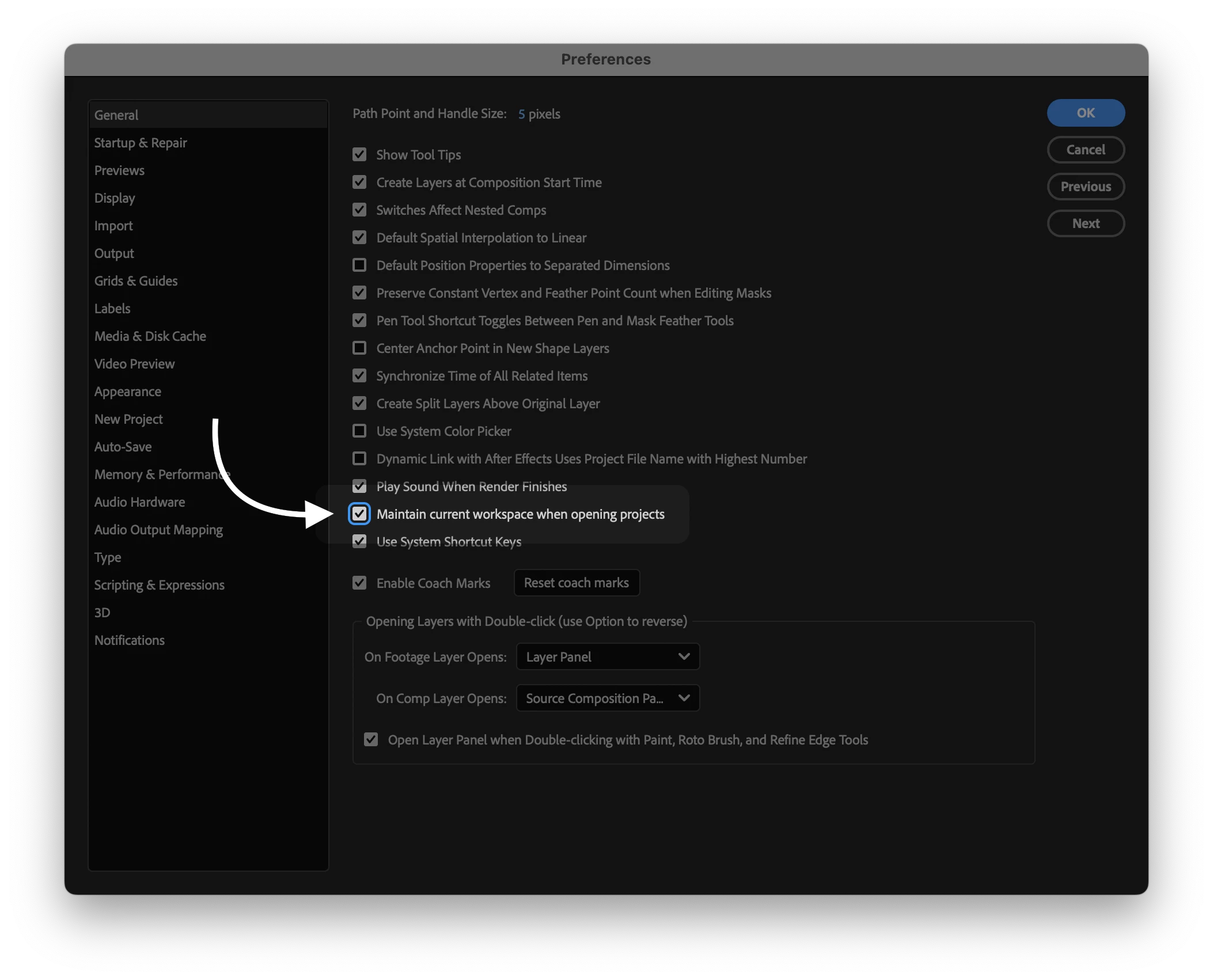Viewport: 1213px width, 980px height.
Task: Check Default Position Properties to Separated Dimensions
Action: tap(359, 265)
